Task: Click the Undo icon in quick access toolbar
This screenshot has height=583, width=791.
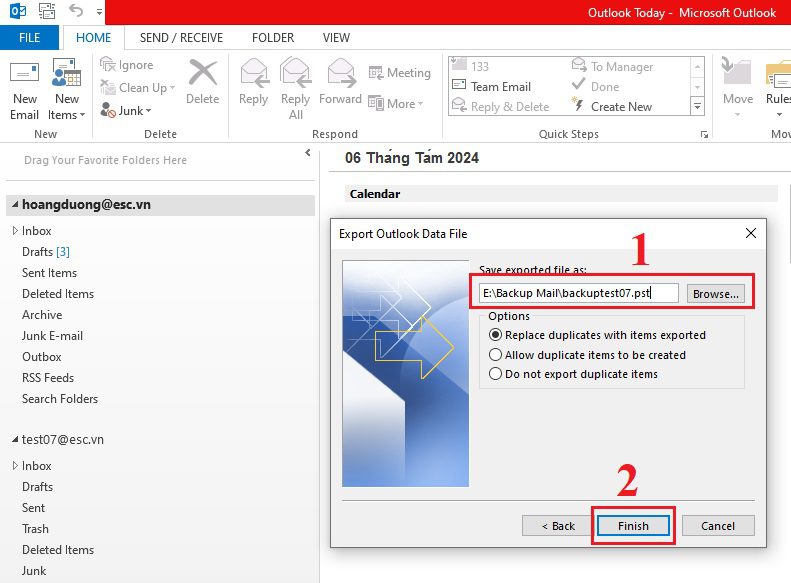Action: point(76,11)
